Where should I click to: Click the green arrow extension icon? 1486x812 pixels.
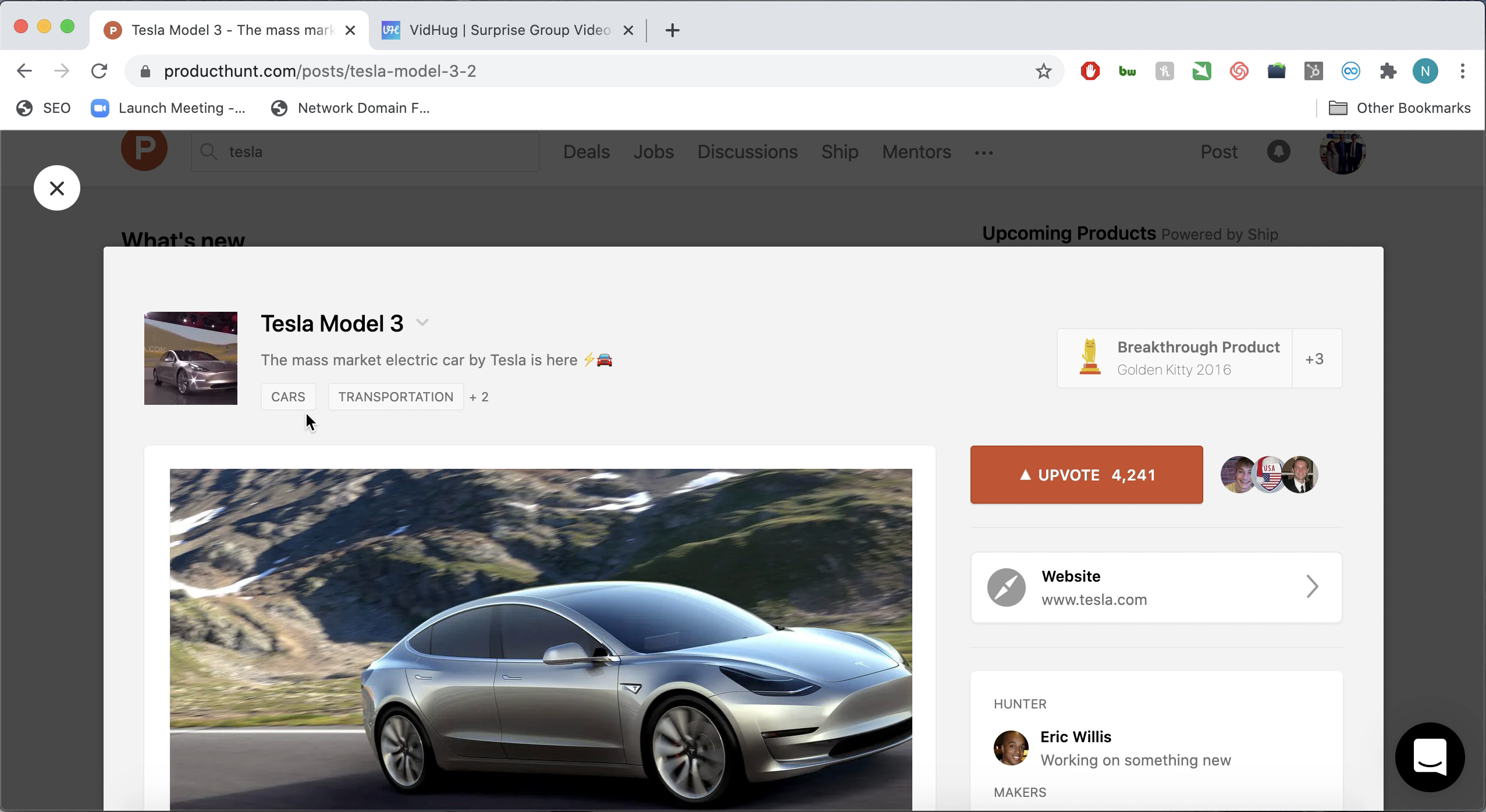click(x=1201, y=71)
